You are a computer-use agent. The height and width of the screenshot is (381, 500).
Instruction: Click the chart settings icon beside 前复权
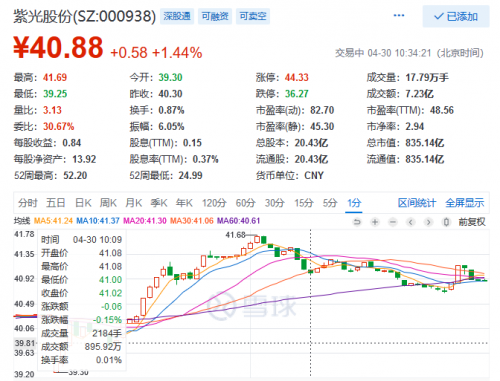(447, 222)
